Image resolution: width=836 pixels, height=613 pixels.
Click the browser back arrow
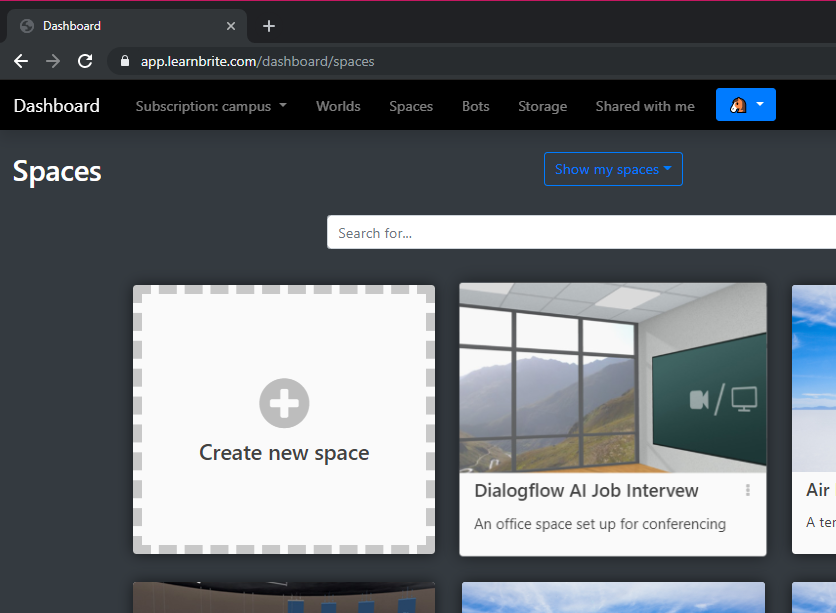tap(21, 61)
